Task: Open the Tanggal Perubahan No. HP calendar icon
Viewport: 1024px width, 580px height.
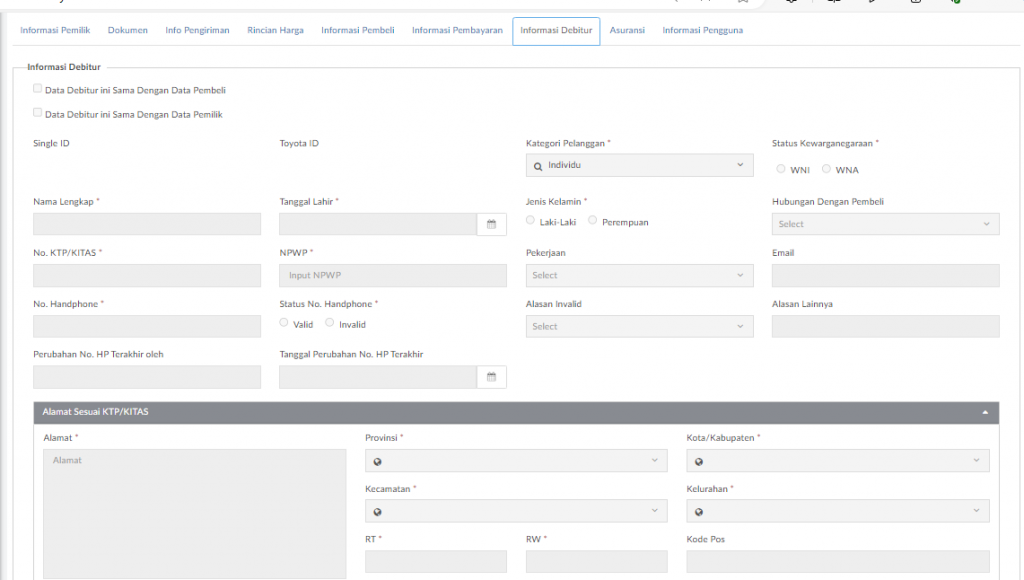Action: (x=491, y=377)
